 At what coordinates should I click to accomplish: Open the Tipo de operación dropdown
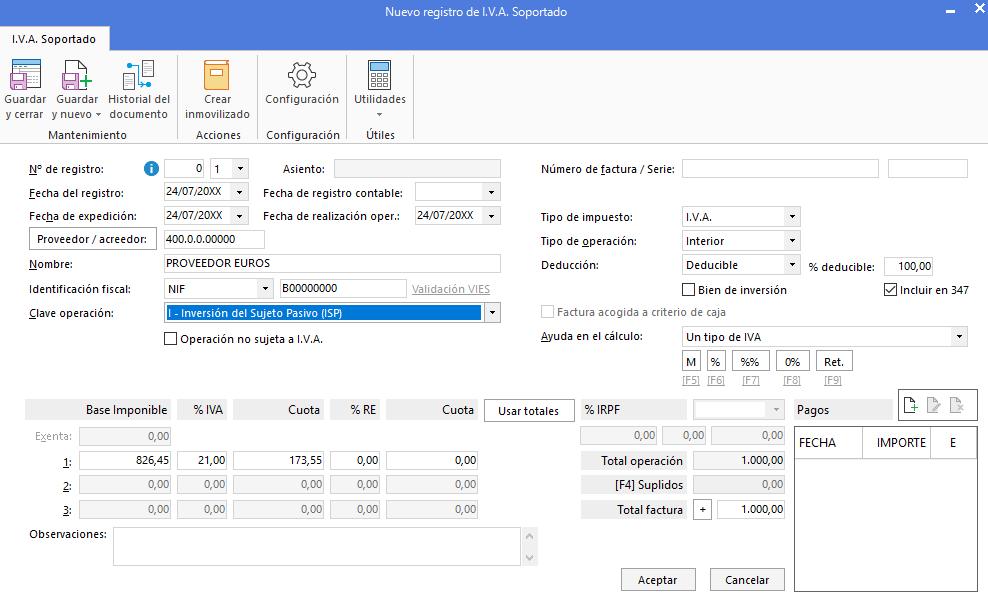[792, 241]
